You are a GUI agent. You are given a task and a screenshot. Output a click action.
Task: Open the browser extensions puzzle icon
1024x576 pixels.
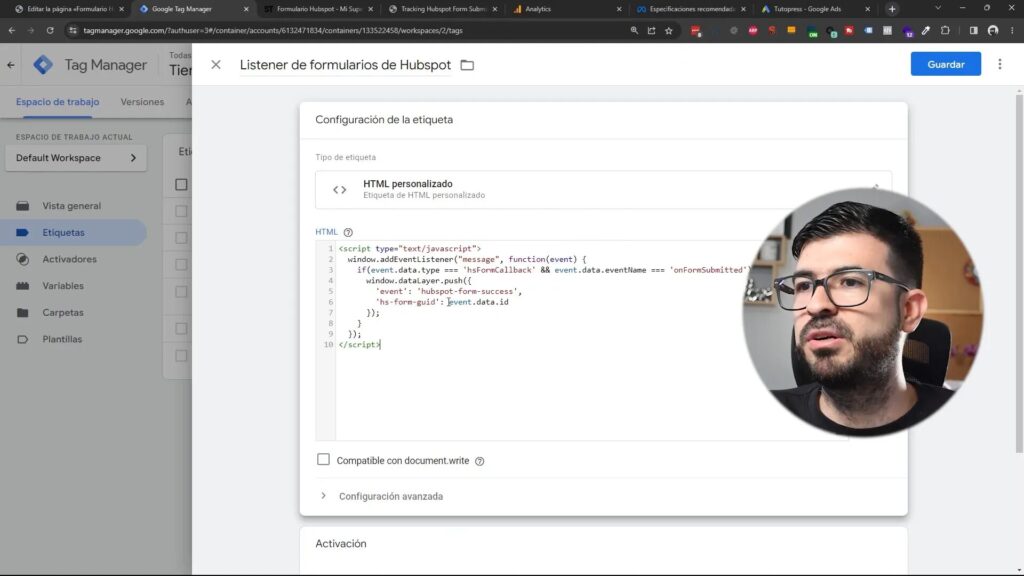pyautogui.click(x=945, y=30)
